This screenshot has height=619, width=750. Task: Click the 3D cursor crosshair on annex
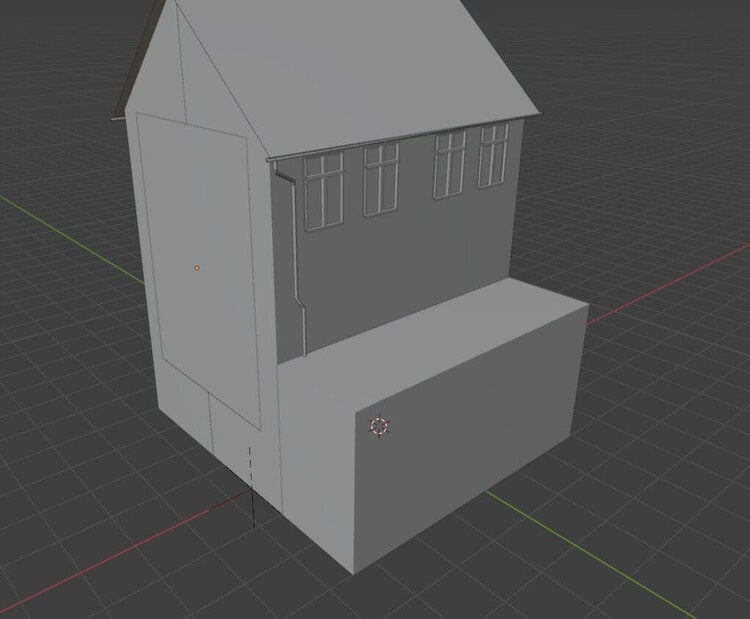point(380,426)
